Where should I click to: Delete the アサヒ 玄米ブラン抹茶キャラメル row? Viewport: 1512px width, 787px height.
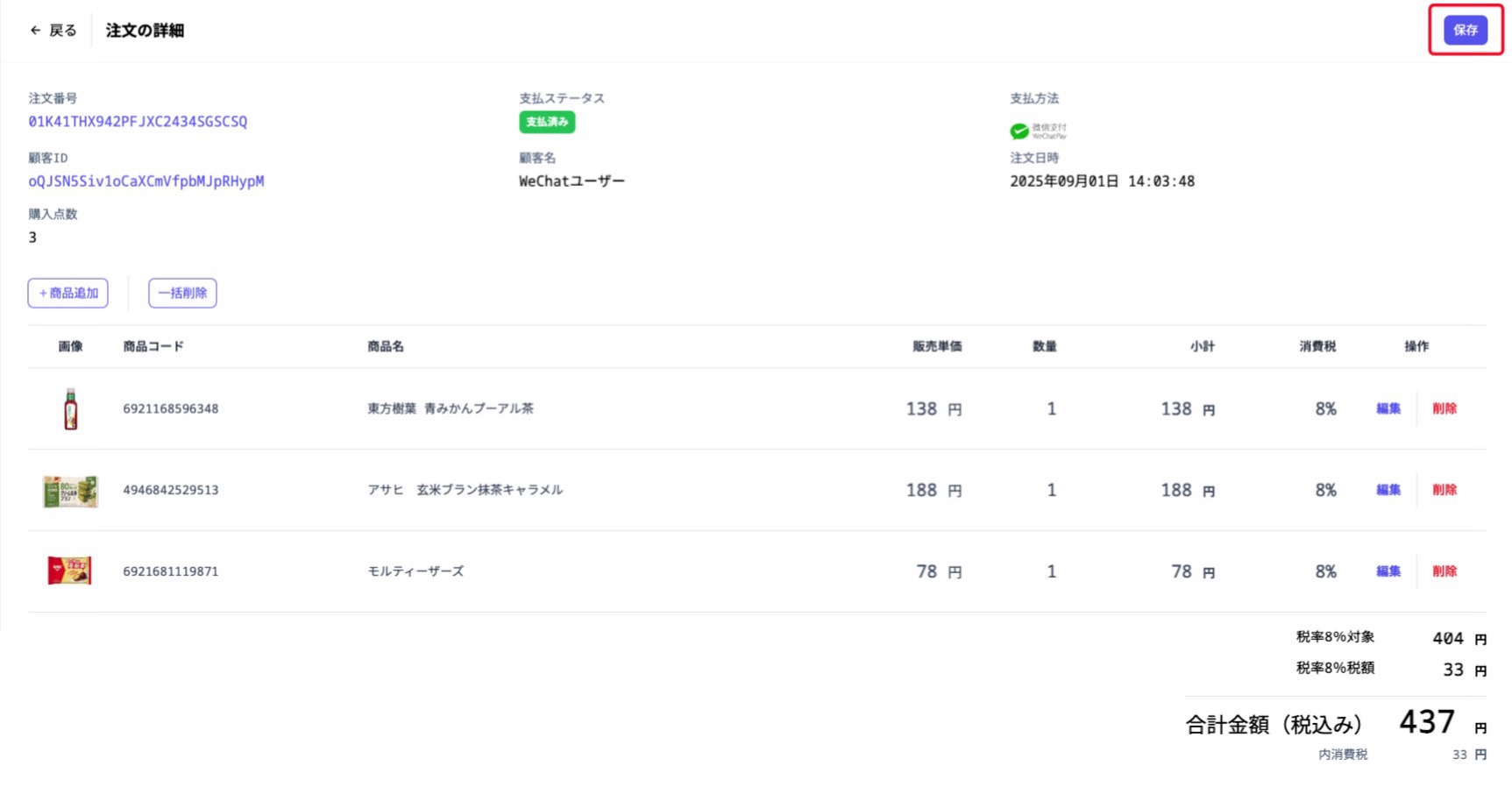(x=1445, y=490)
